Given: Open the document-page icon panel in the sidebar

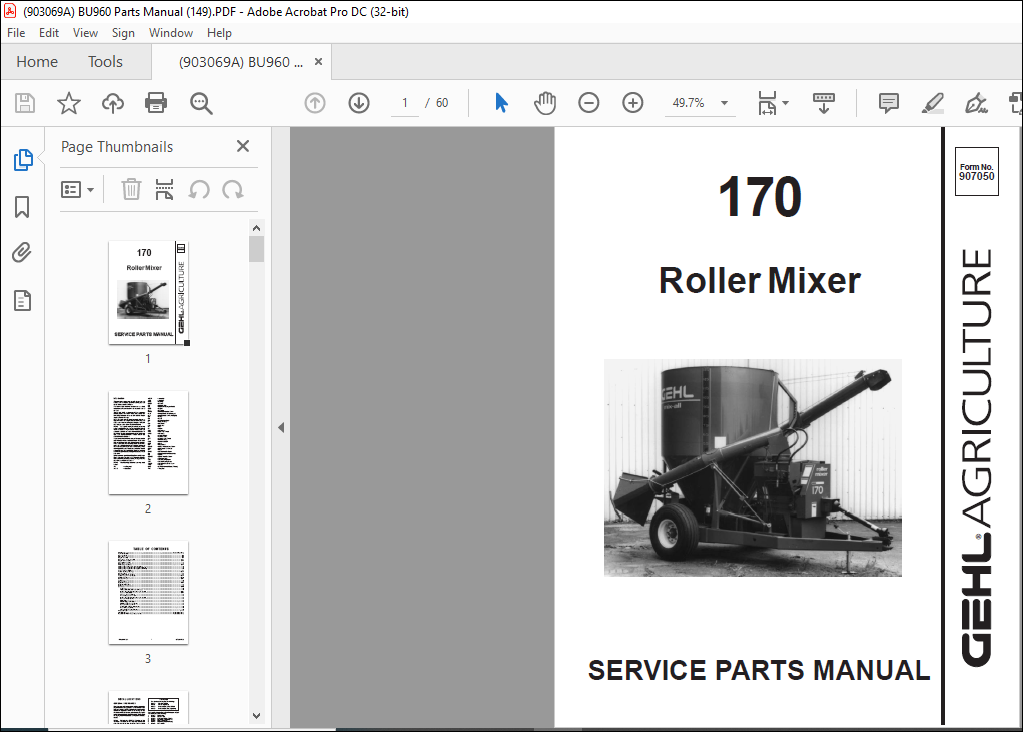Looking at the screenshot, I should (x=22, y=301).
